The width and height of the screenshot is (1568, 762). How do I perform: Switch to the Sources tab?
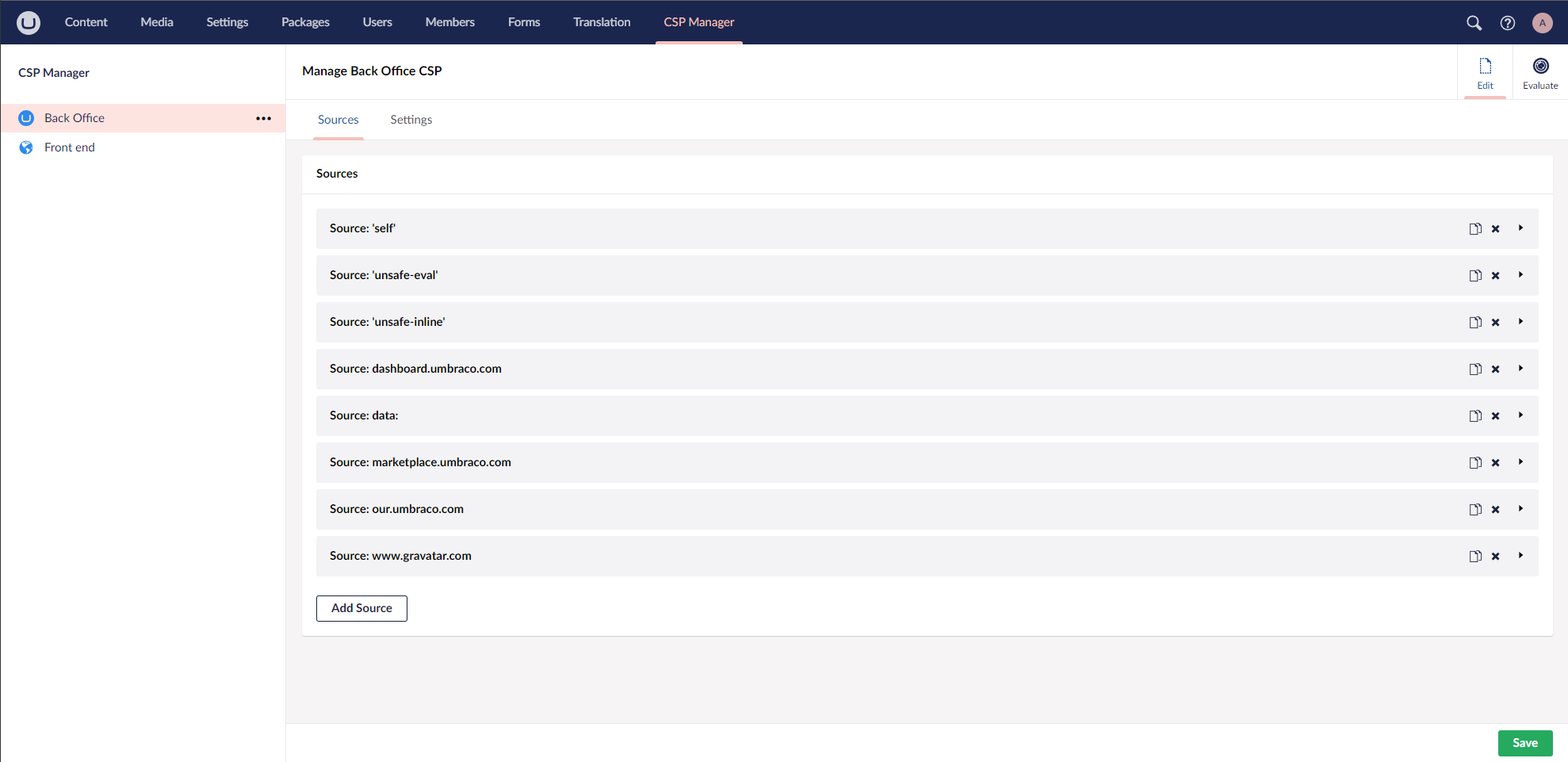(x=338, y=120)
